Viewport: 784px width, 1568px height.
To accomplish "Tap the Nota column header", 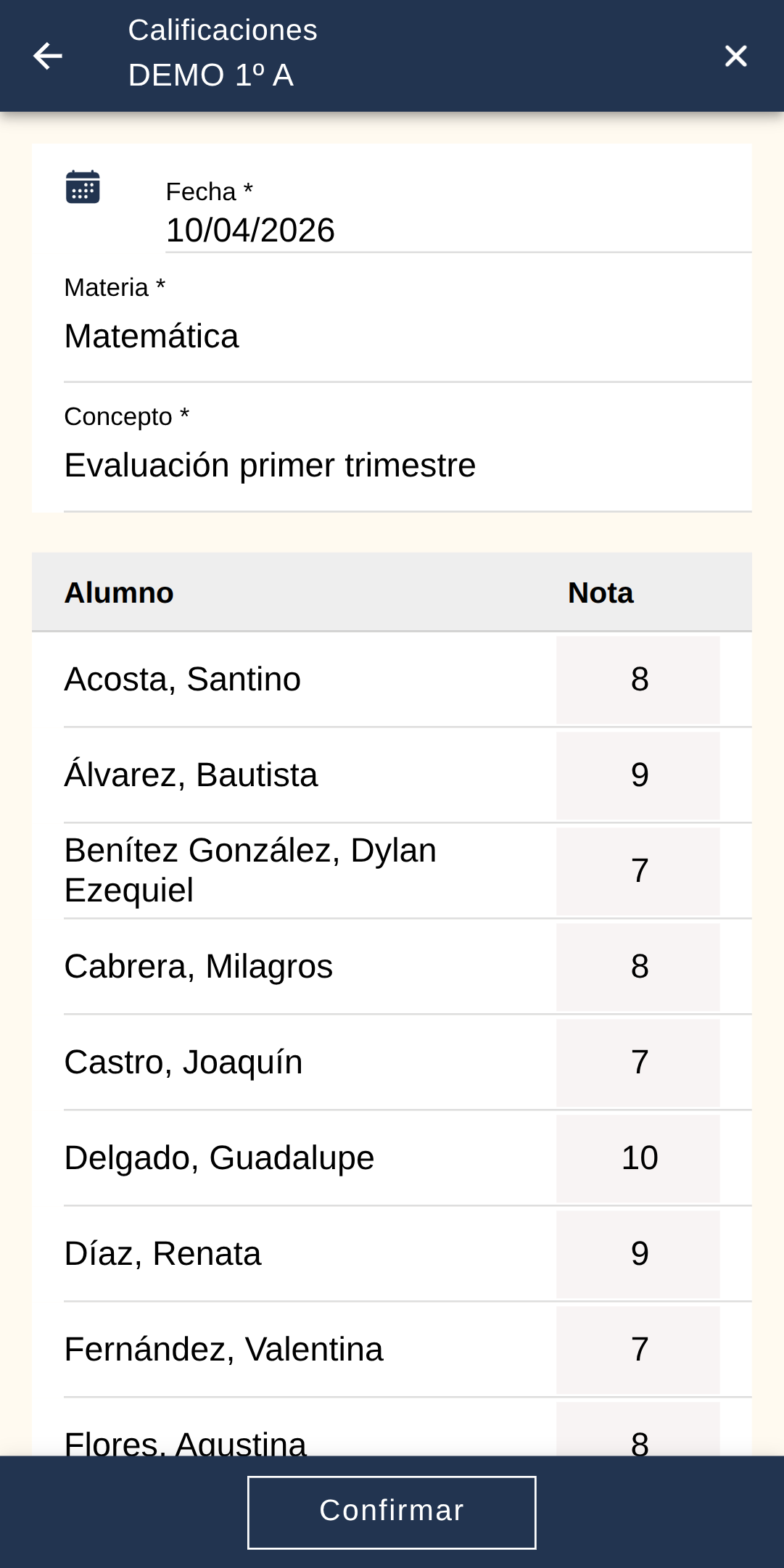I will click(x=601, y=592).
